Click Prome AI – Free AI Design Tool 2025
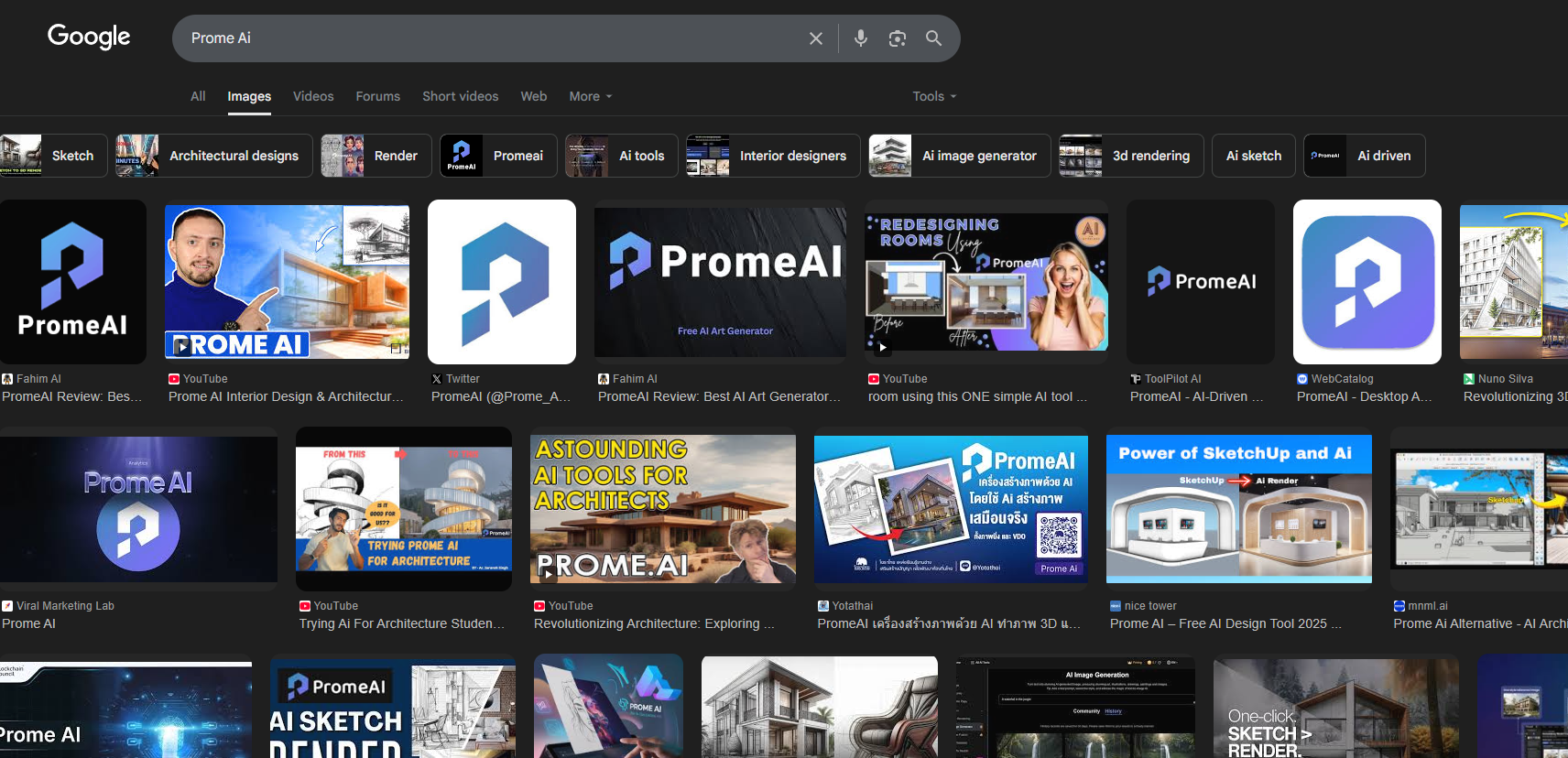1568x758 pixels. click(x=1225, y=623)
